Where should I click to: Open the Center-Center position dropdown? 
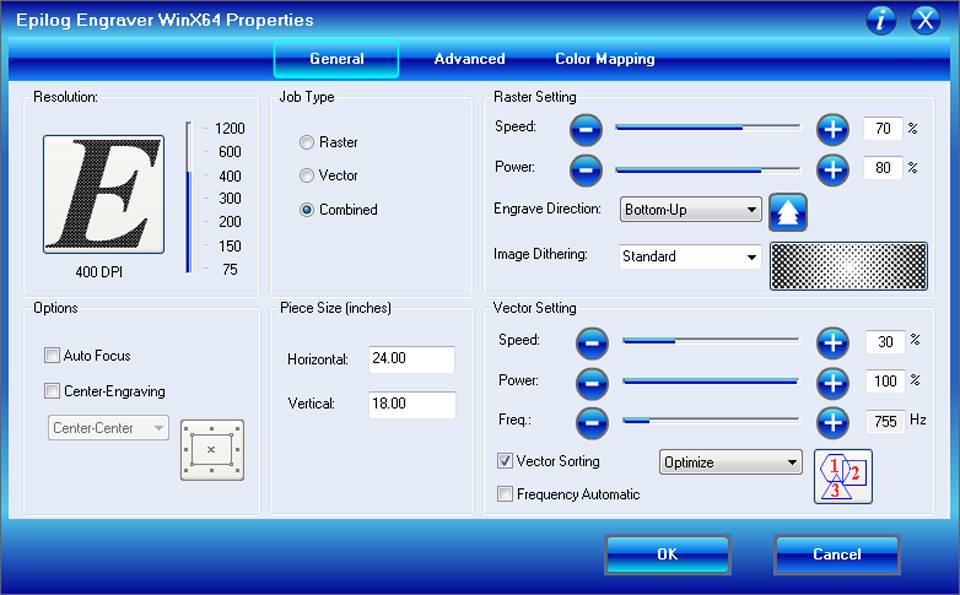[x=108, y=428]
